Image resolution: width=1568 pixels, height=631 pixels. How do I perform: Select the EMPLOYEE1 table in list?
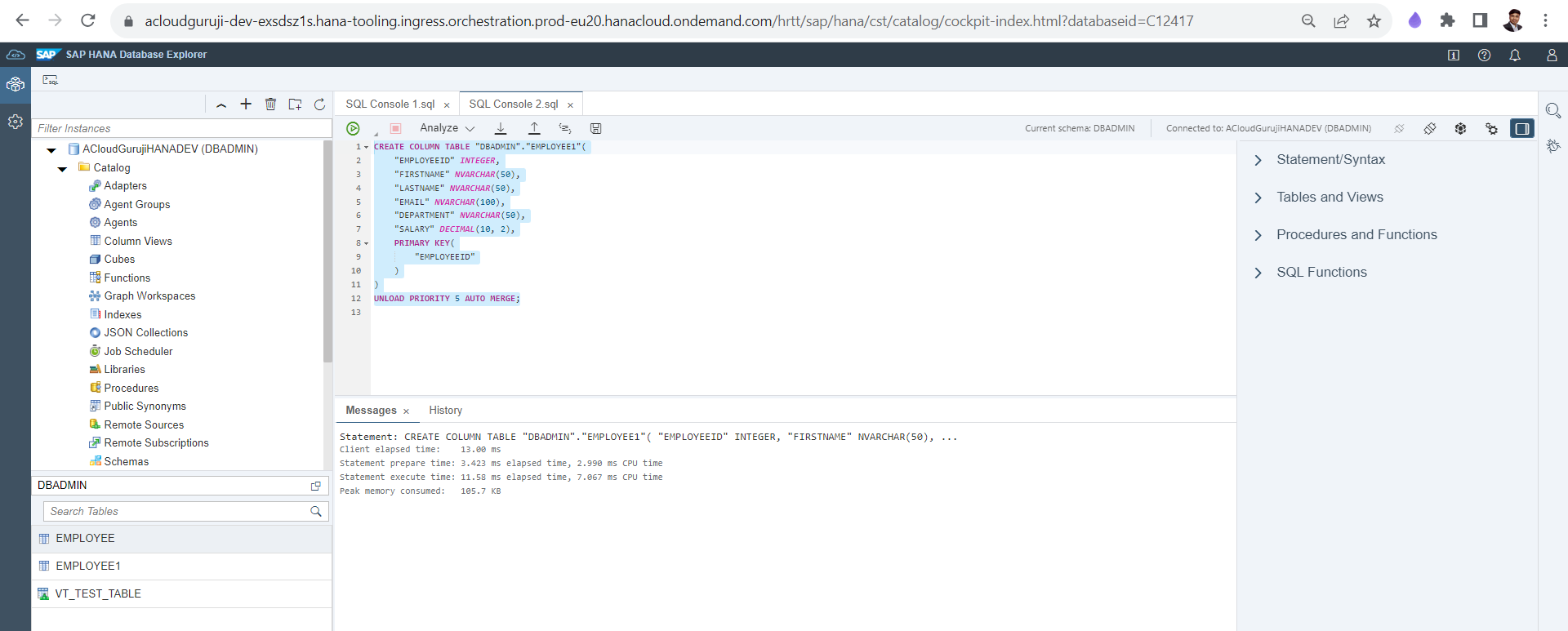(x=88, y=566)
